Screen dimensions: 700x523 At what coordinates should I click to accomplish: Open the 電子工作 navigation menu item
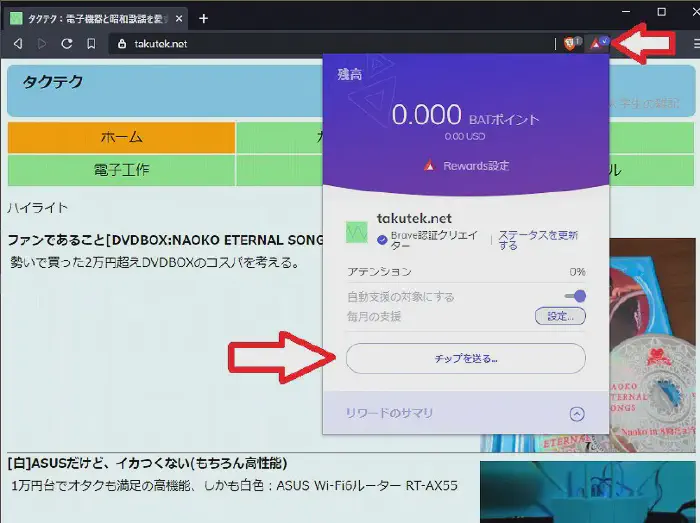(x=121, y=170)
